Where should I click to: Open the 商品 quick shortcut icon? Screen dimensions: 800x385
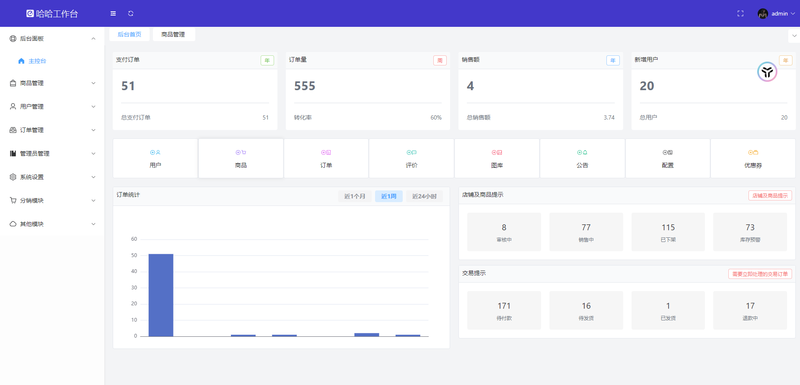coord(241,152)
